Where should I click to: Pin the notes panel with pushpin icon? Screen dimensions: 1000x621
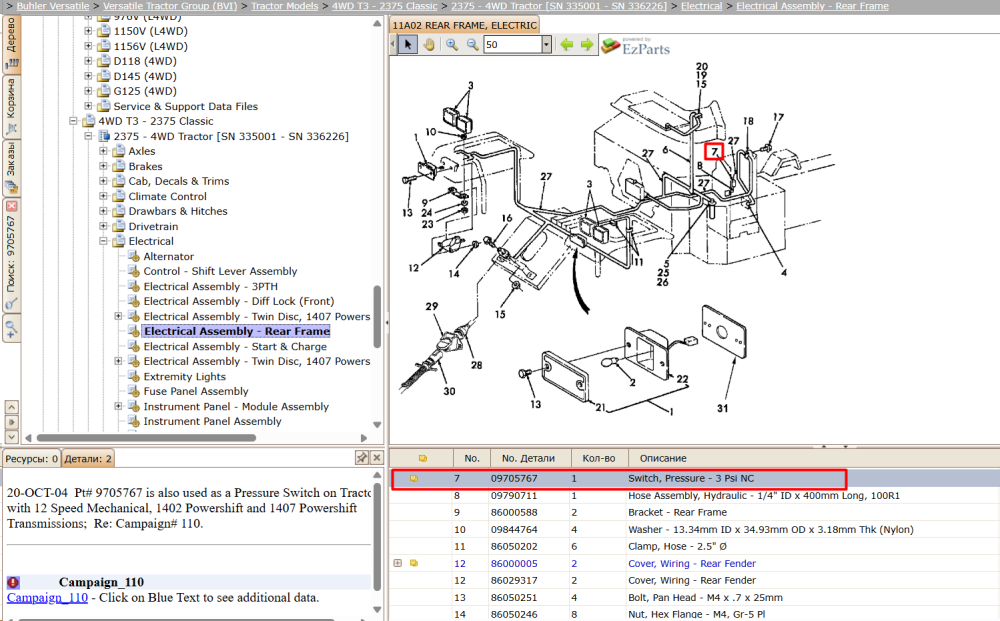(x=362, y=457)
